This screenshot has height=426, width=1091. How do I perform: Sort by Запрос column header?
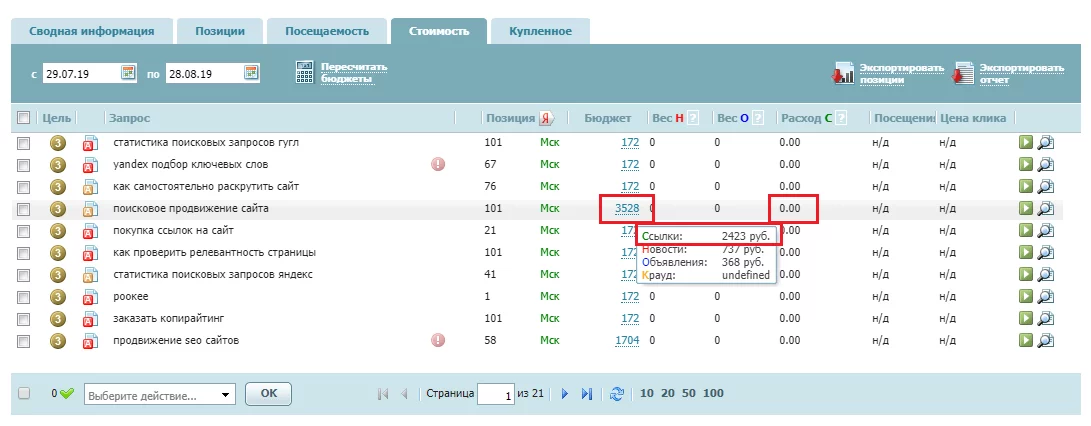coord(129,118)
